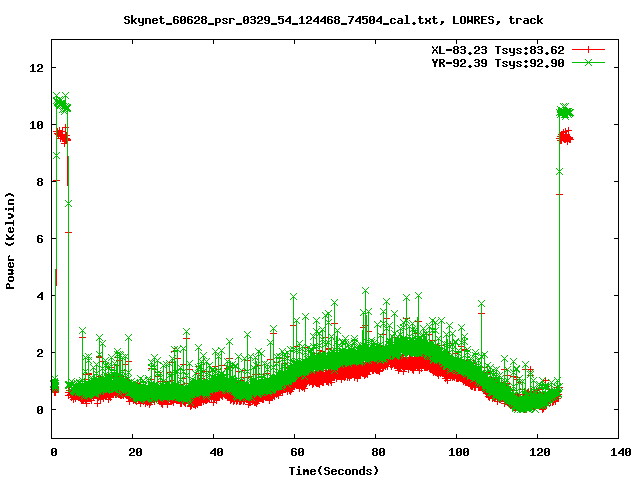Click the y-axis tick value 6

[x=40, y=239]
